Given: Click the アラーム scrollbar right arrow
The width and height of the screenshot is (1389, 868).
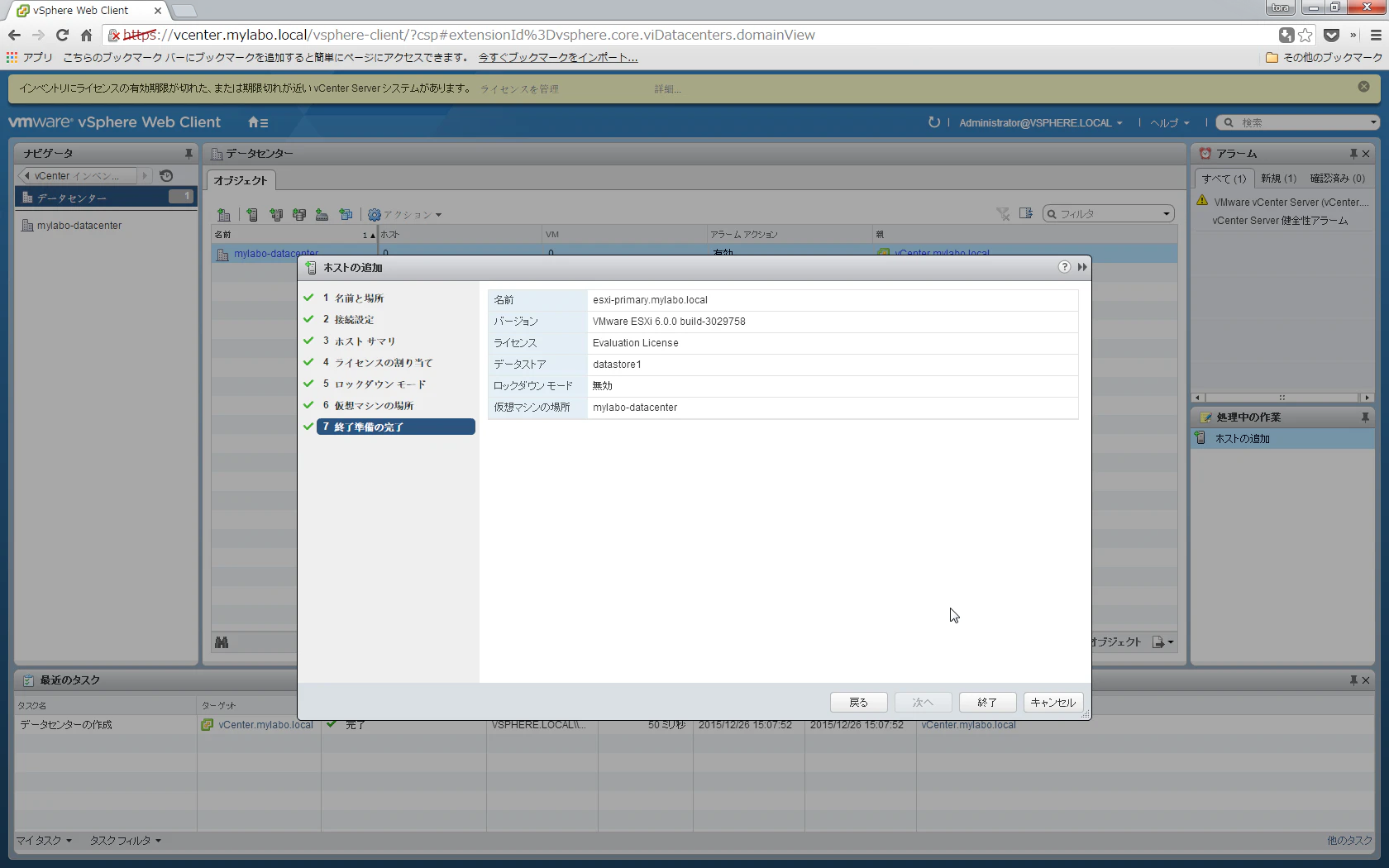Looking at the screenshot, I should pyautogui.click(x=1367, y=398).
